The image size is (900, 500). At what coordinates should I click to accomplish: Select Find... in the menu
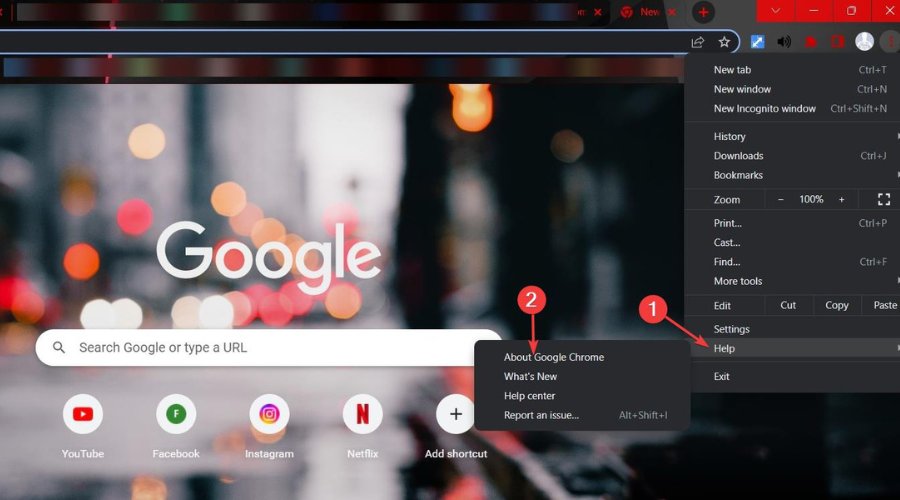792,262
